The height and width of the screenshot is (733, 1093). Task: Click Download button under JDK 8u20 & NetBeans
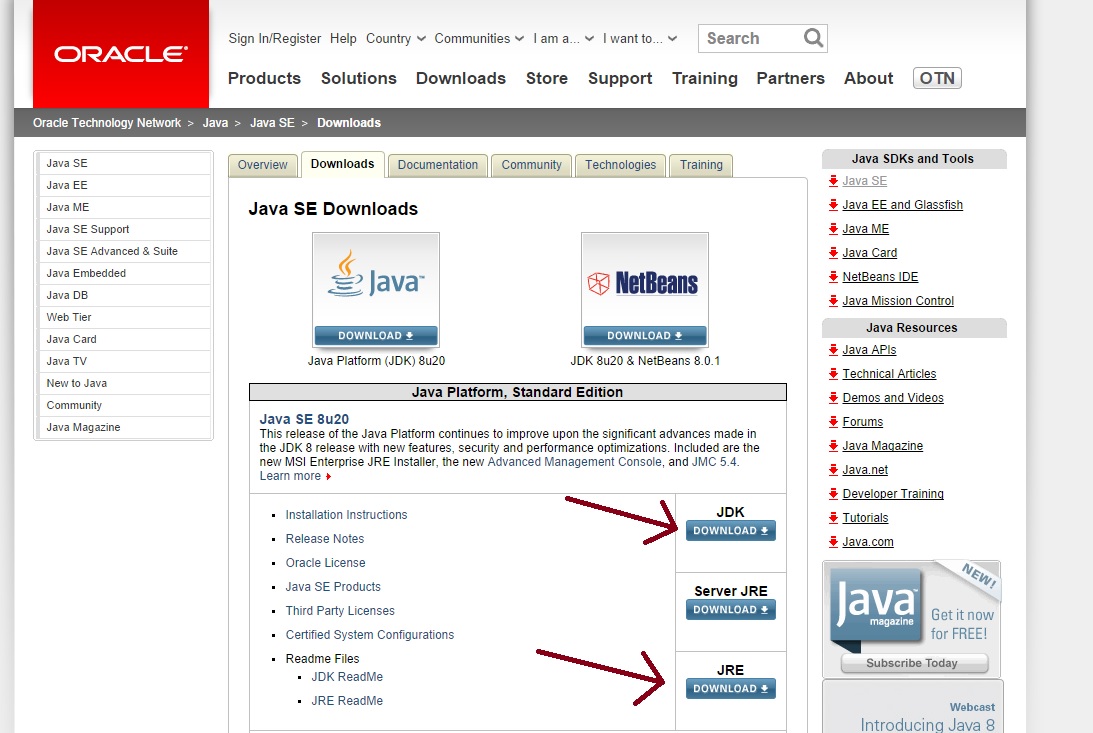pos(645,336)
